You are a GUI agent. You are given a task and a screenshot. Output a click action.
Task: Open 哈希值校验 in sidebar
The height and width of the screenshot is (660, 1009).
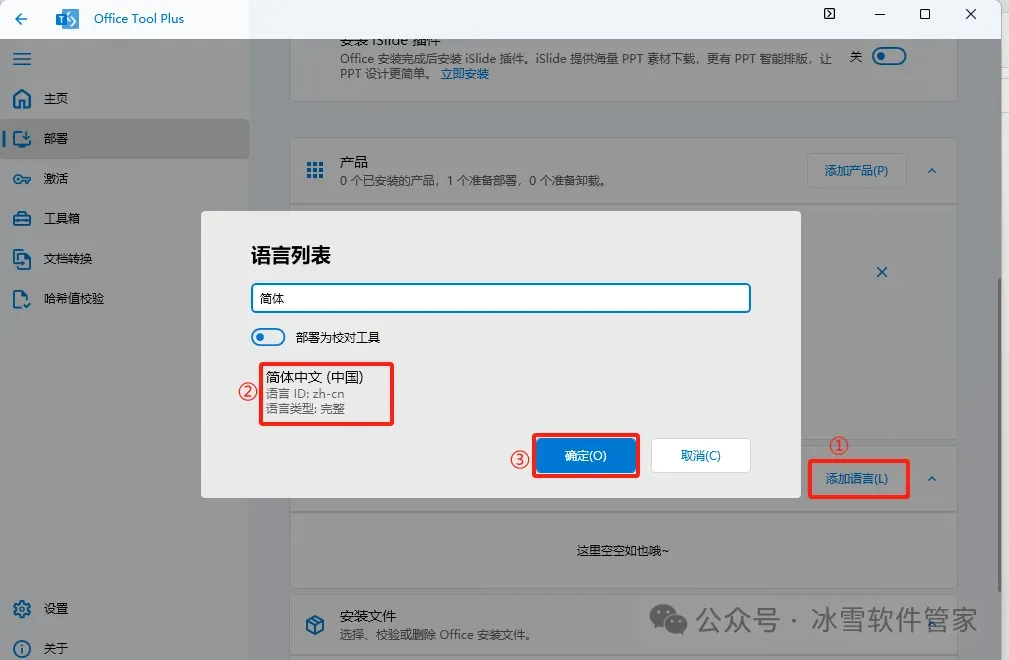[x=125, y=298]
